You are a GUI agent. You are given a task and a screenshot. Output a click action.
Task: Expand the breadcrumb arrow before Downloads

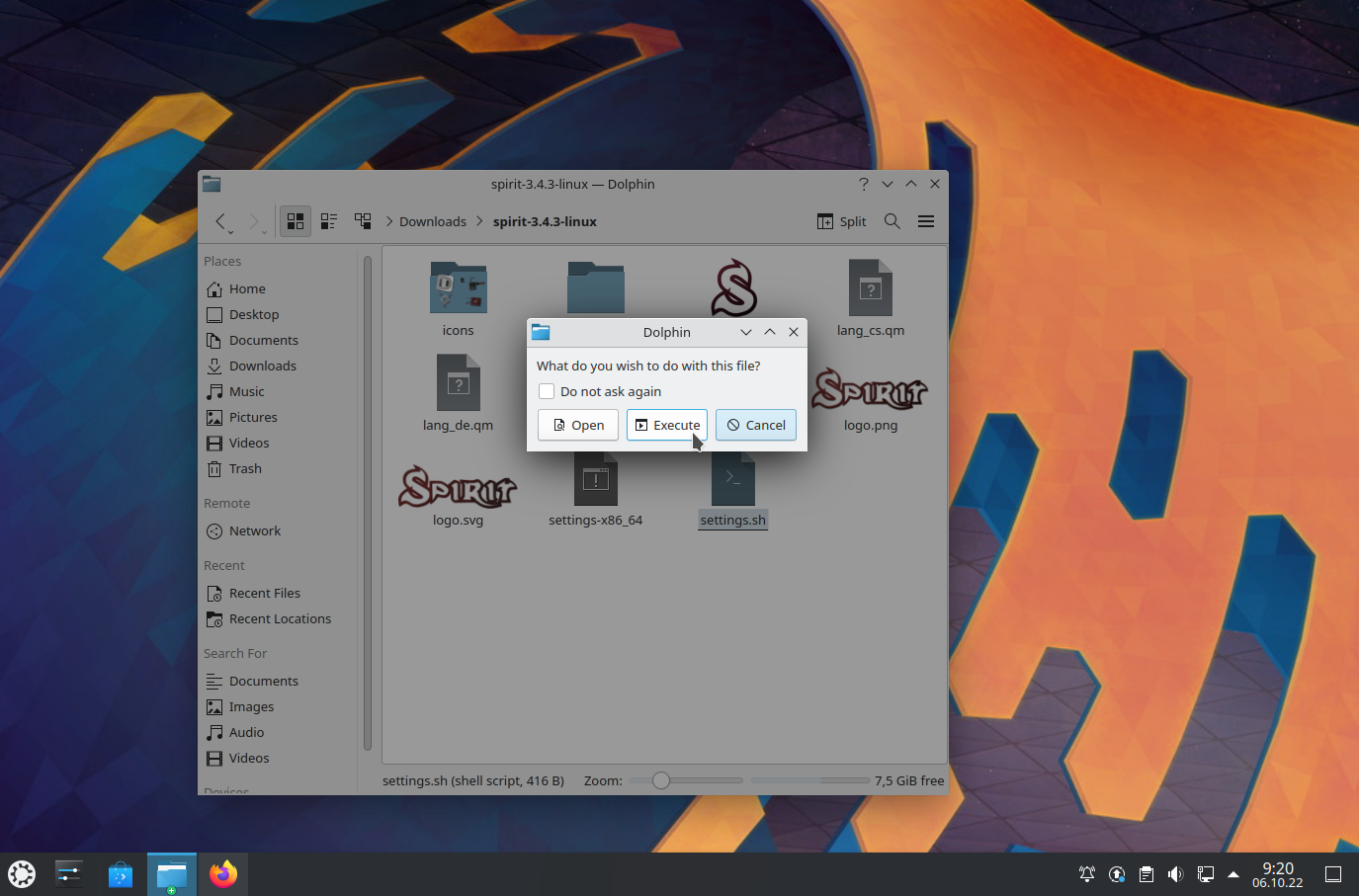pos(389,221)
